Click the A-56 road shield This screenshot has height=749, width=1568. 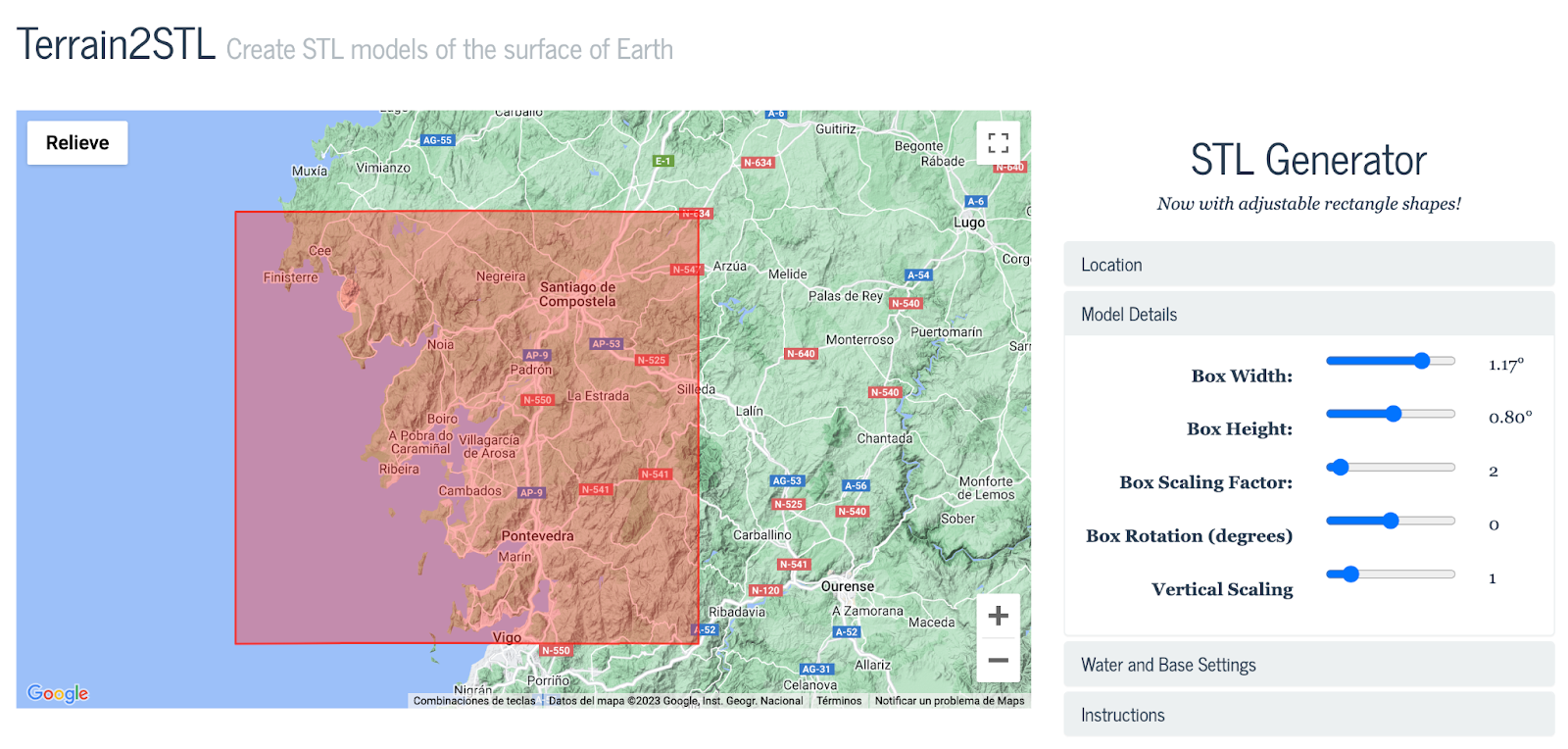click(856, 485)
